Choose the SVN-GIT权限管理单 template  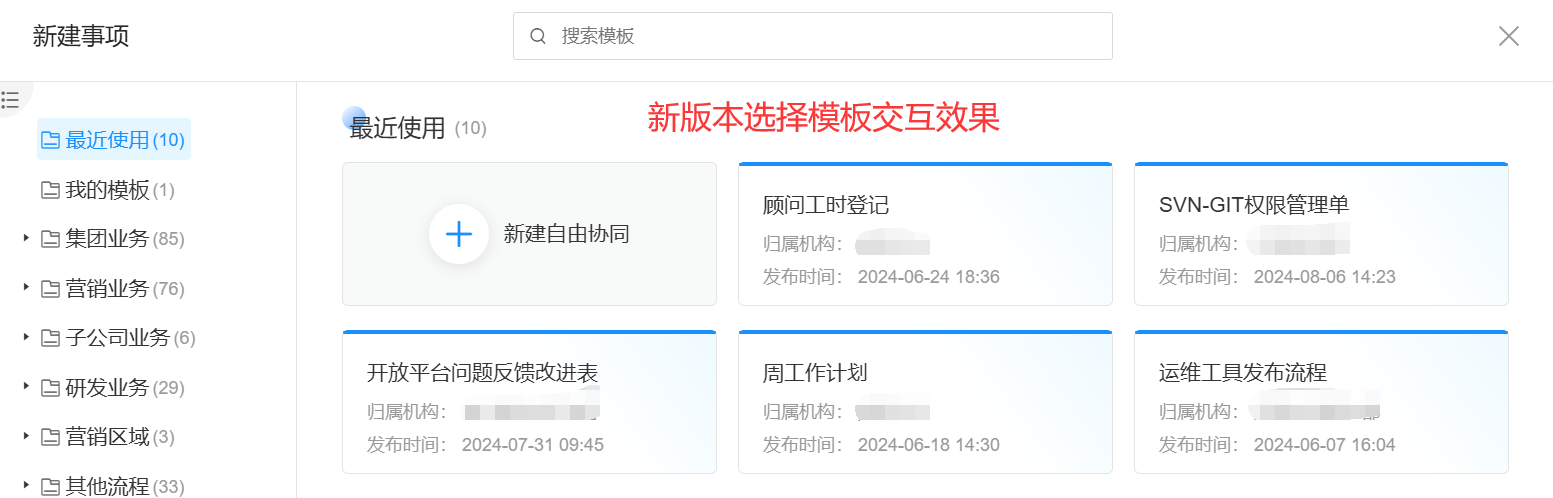1320,234
